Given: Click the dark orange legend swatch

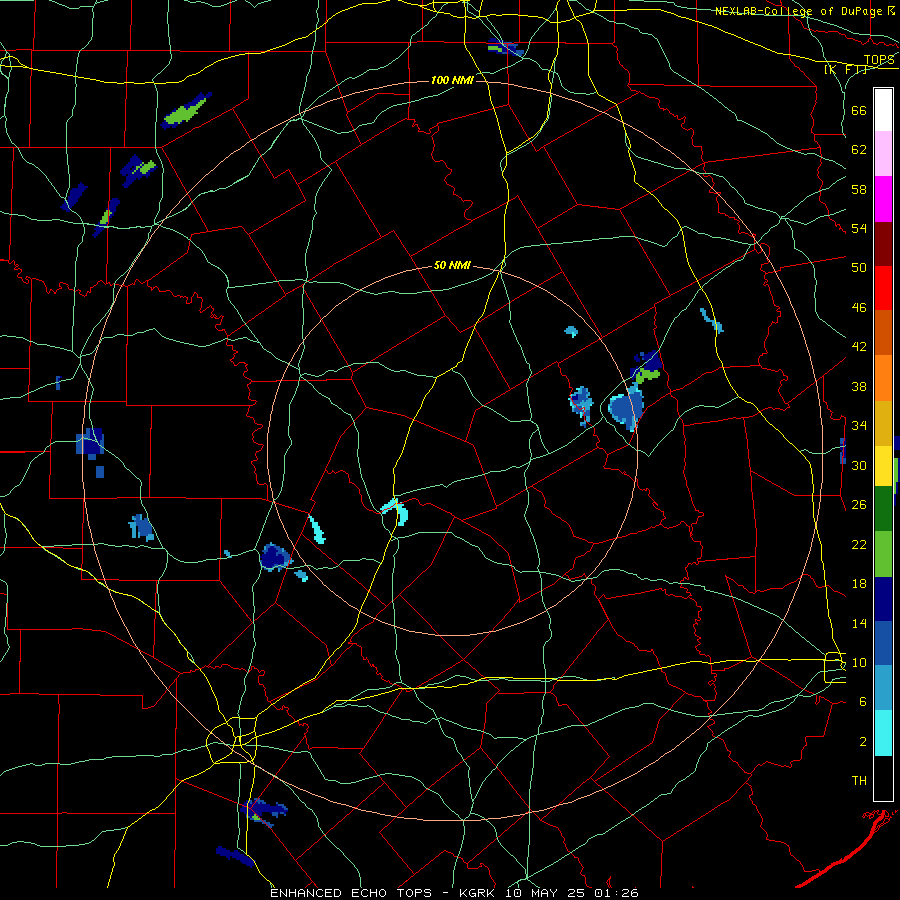Looking at the screenshot, I should (x=883, y=333).
